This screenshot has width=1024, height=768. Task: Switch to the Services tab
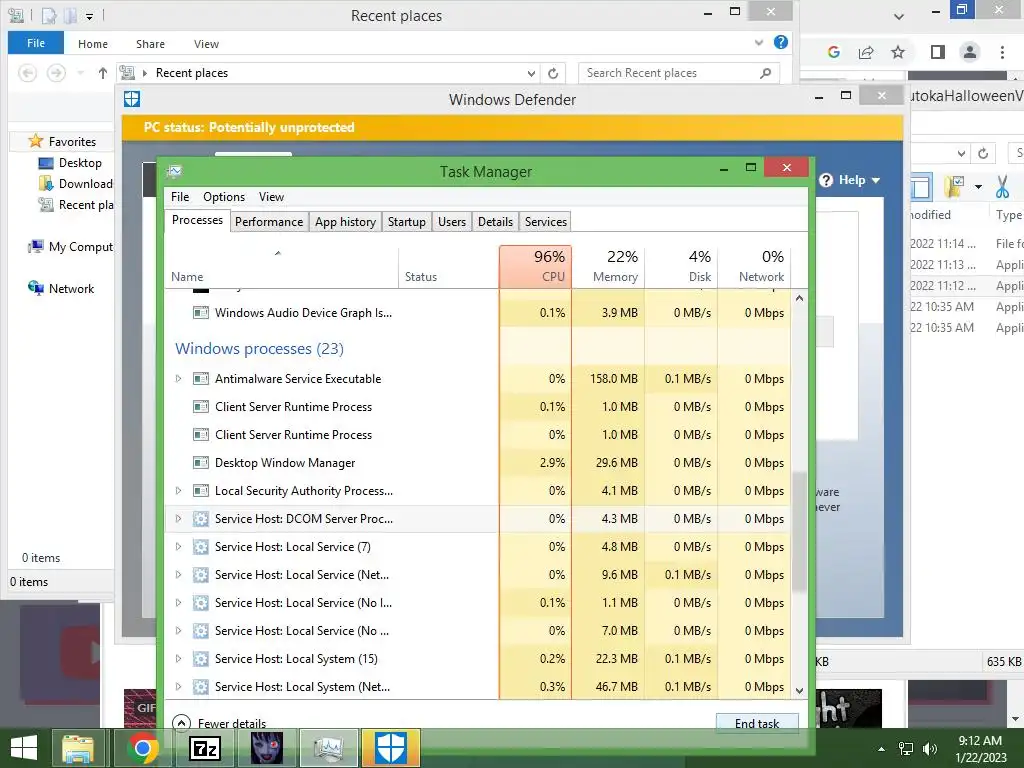pos(546,222)
